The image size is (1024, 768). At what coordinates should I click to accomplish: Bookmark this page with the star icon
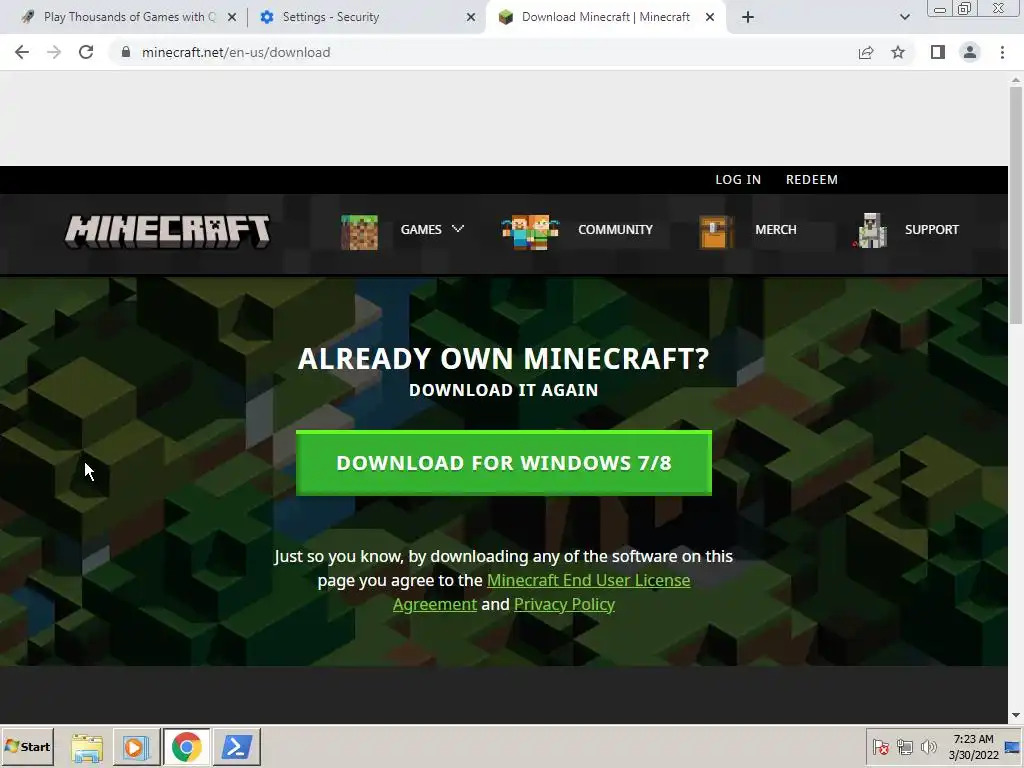(898, 52)
